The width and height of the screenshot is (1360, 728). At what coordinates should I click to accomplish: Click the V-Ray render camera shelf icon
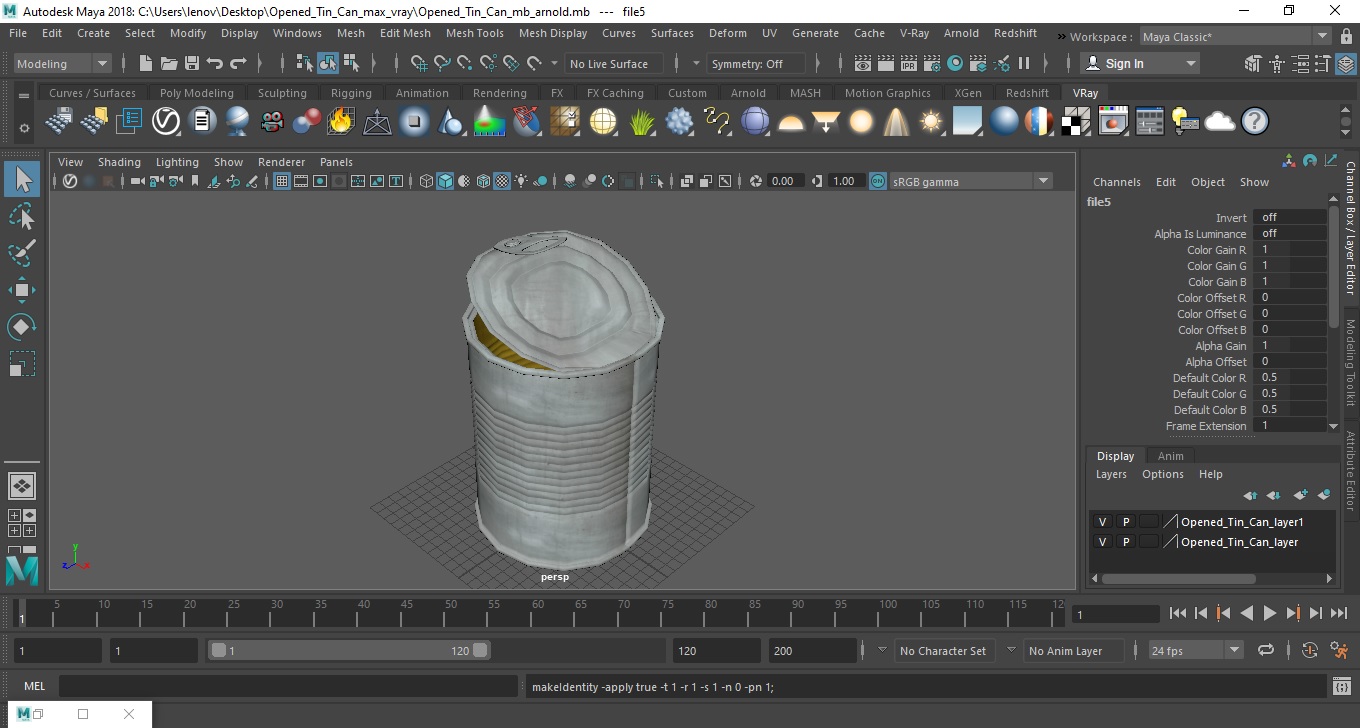(272, 122)
